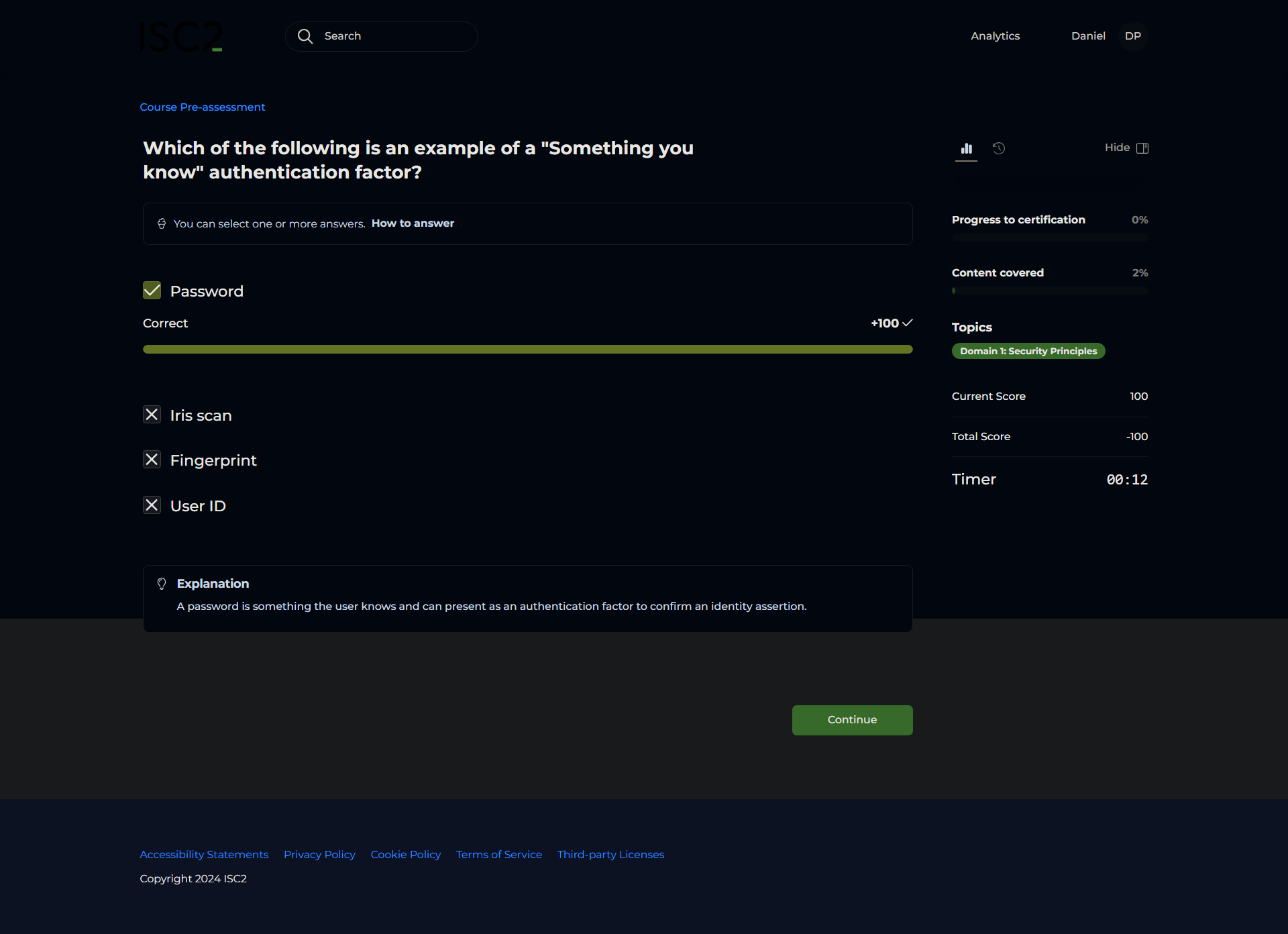Image resolution: width=1288 pixels, height=934 pixels.
Task: Toggle the Password checkbox
Action: tap(152, 291)
